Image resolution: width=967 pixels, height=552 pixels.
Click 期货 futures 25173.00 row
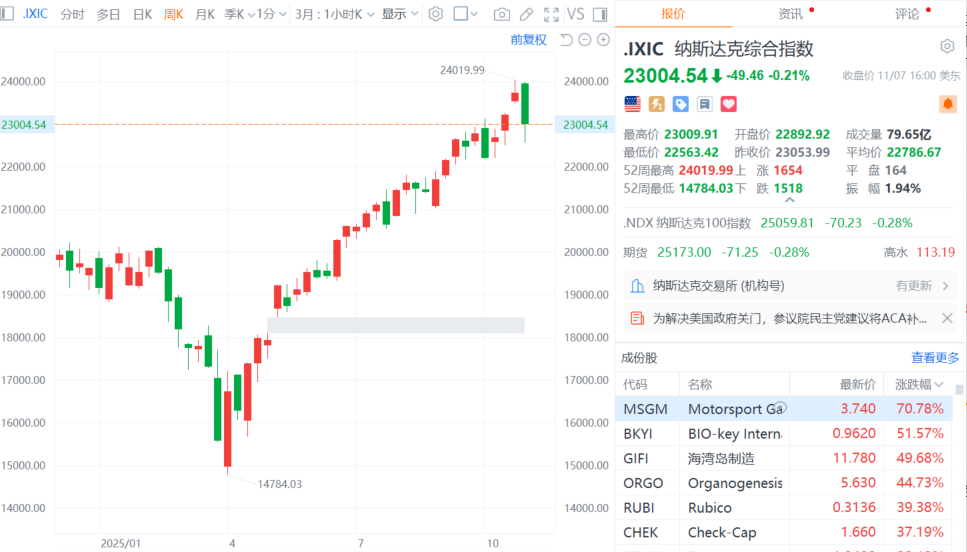(x=716, y=252)
